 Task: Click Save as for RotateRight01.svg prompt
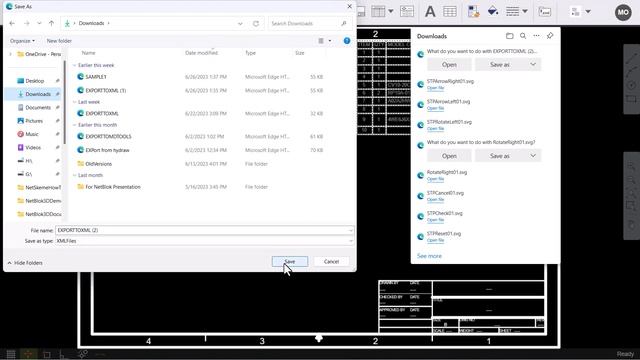tap(500, 156)
